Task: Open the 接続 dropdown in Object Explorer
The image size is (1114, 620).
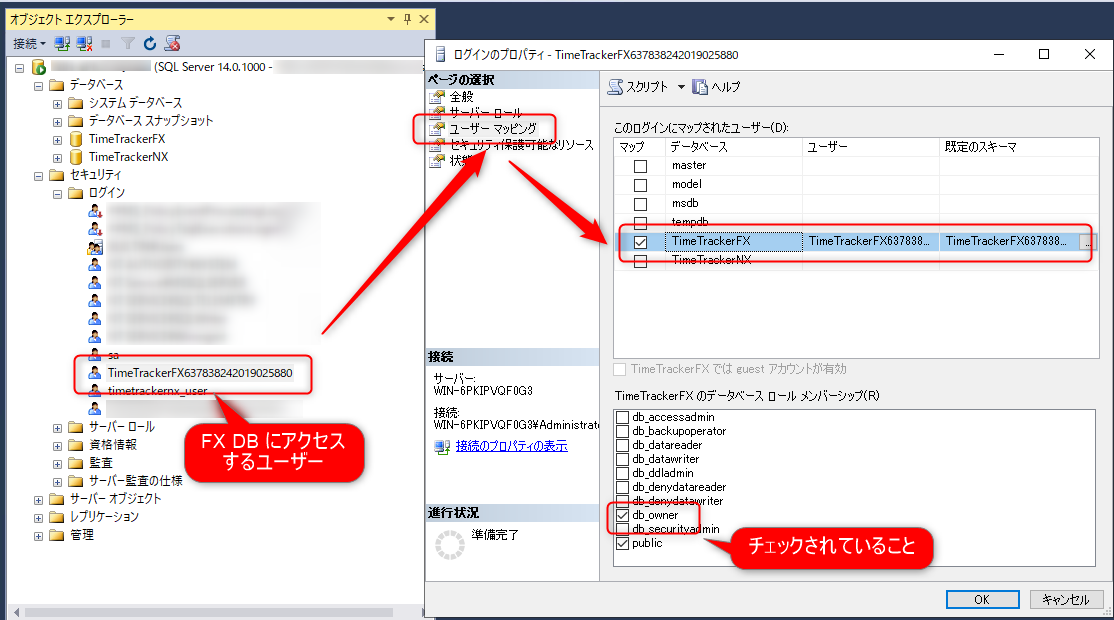Action: pos(29,44)
